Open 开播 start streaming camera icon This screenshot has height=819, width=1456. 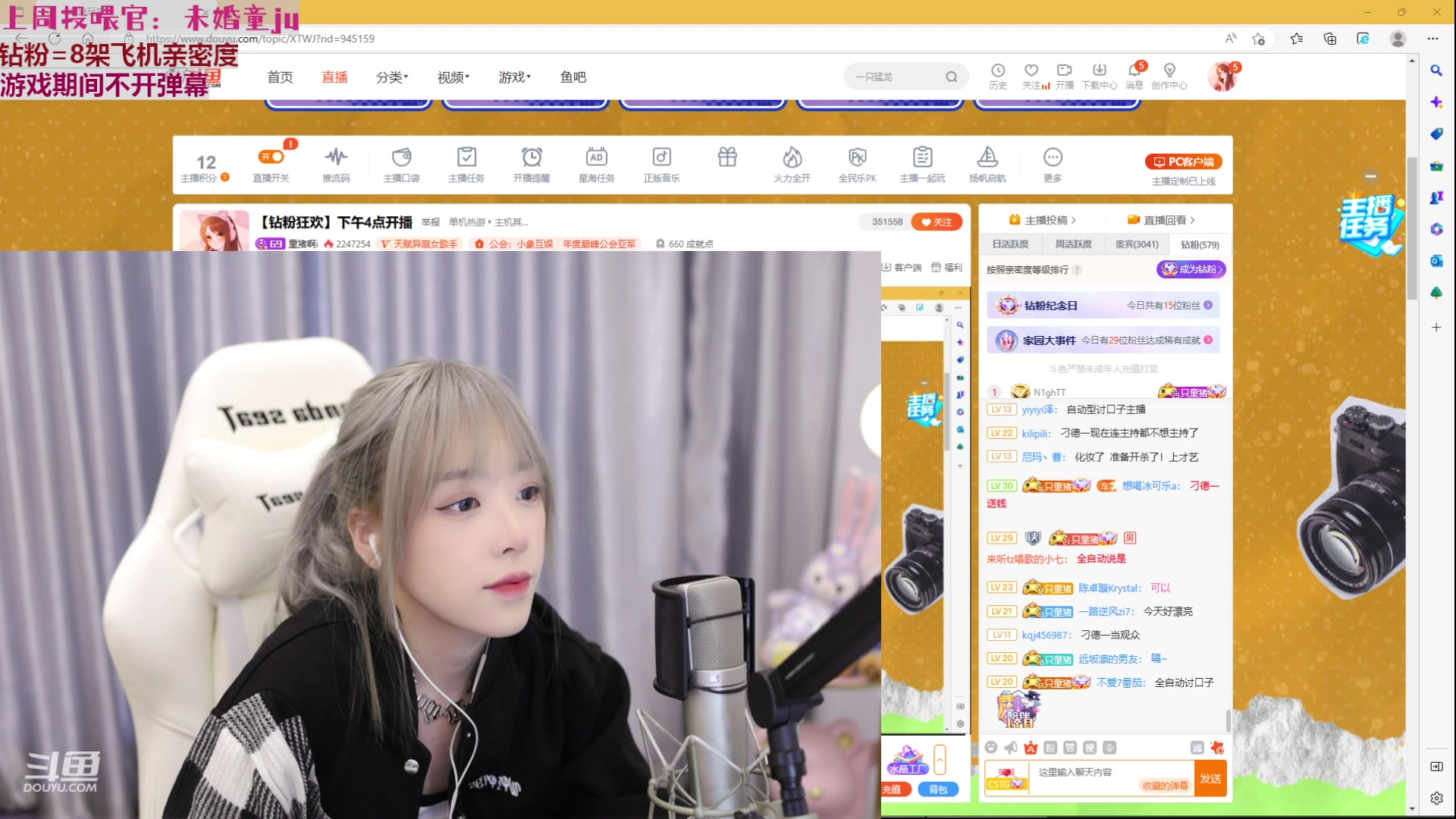(x=1065, y=71)
